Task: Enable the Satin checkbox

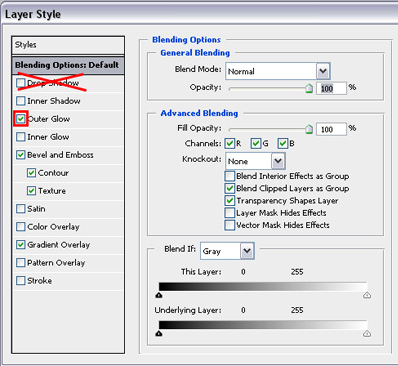Action: pyautogui.click(x=21, y=209)
